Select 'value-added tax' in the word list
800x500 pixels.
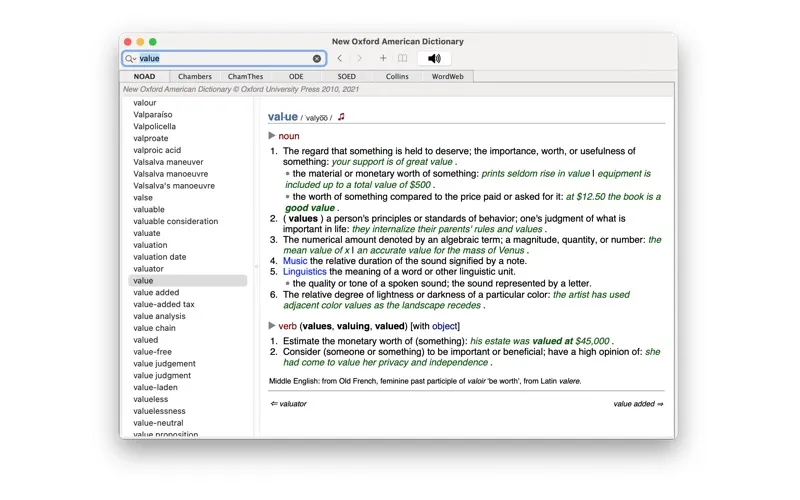click(x=164, y=304)
